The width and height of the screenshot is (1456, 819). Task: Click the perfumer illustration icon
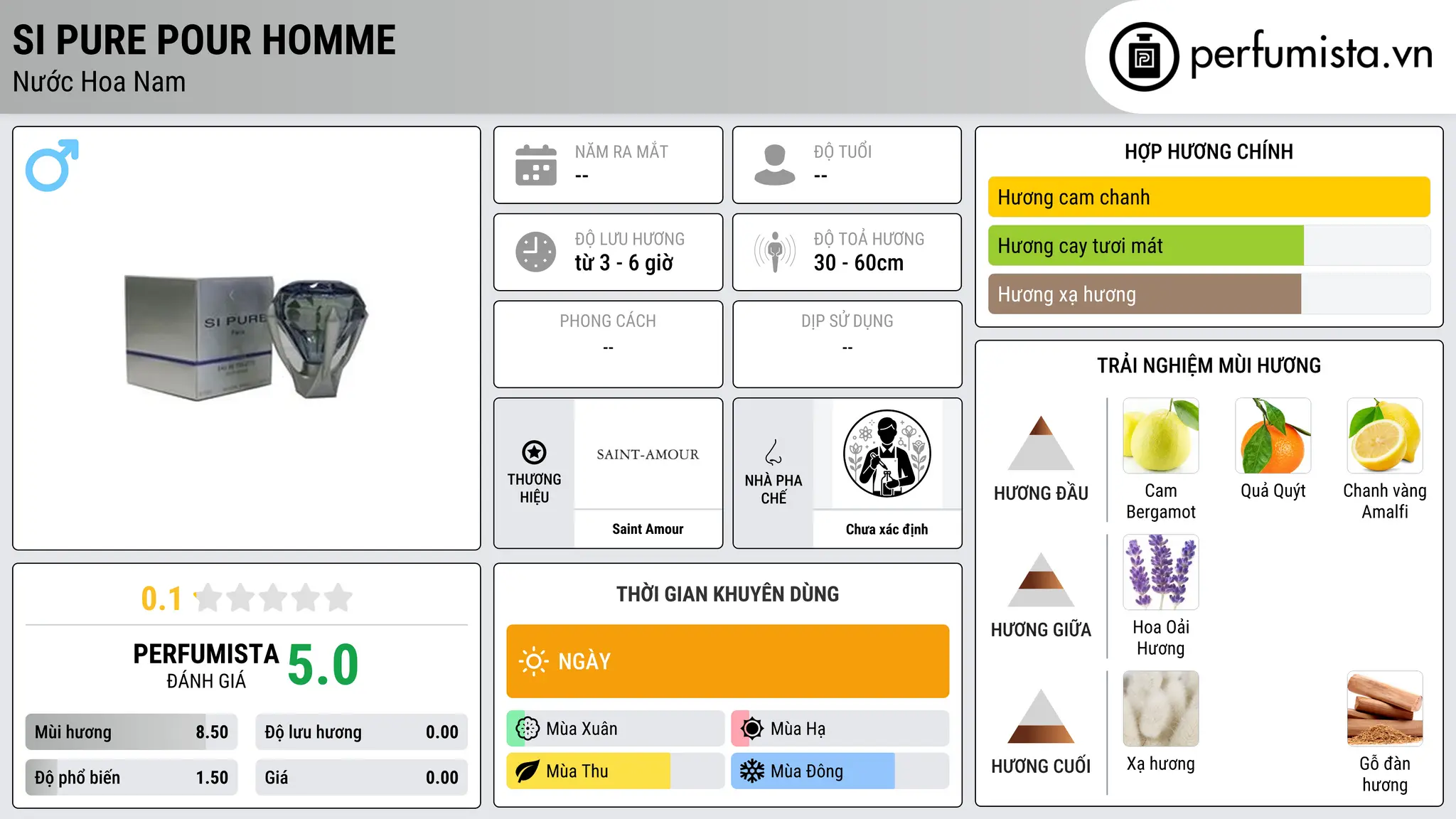(x=887, y=454)
